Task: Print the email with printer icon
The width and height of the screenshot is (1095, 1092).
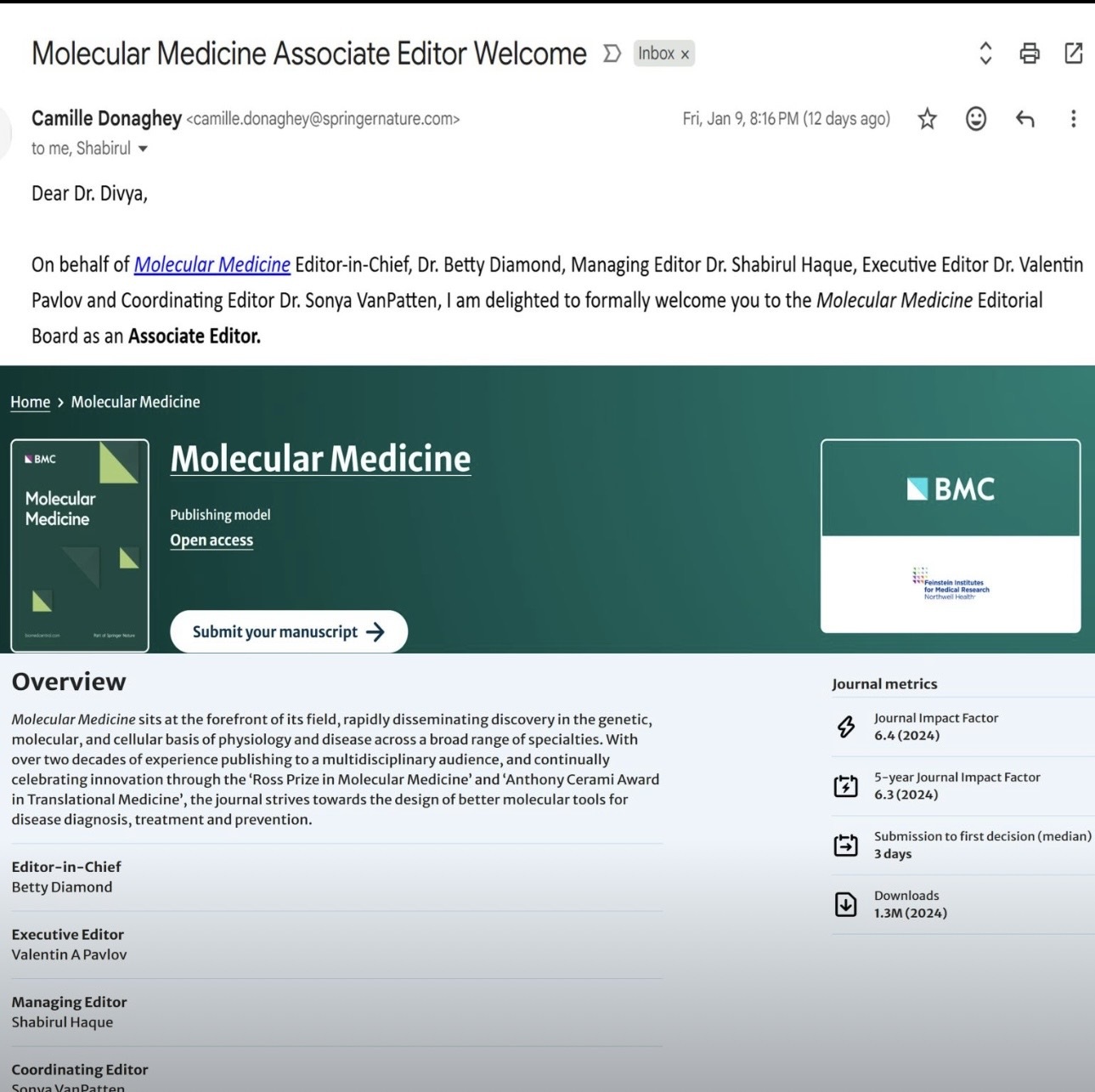Action: click(x=1030, y=54)
